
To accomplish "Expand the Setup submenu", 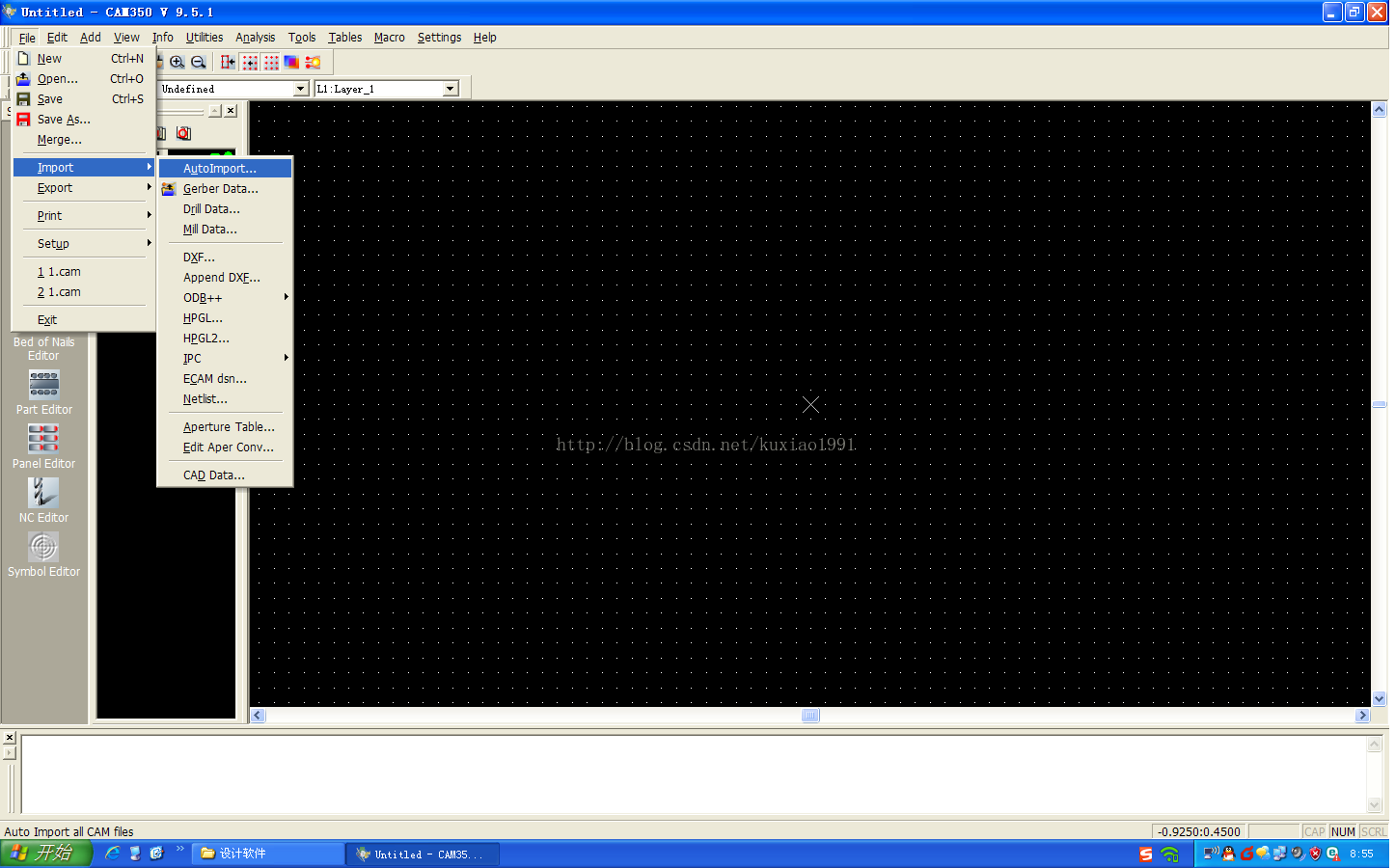I will tap(84, 244).
